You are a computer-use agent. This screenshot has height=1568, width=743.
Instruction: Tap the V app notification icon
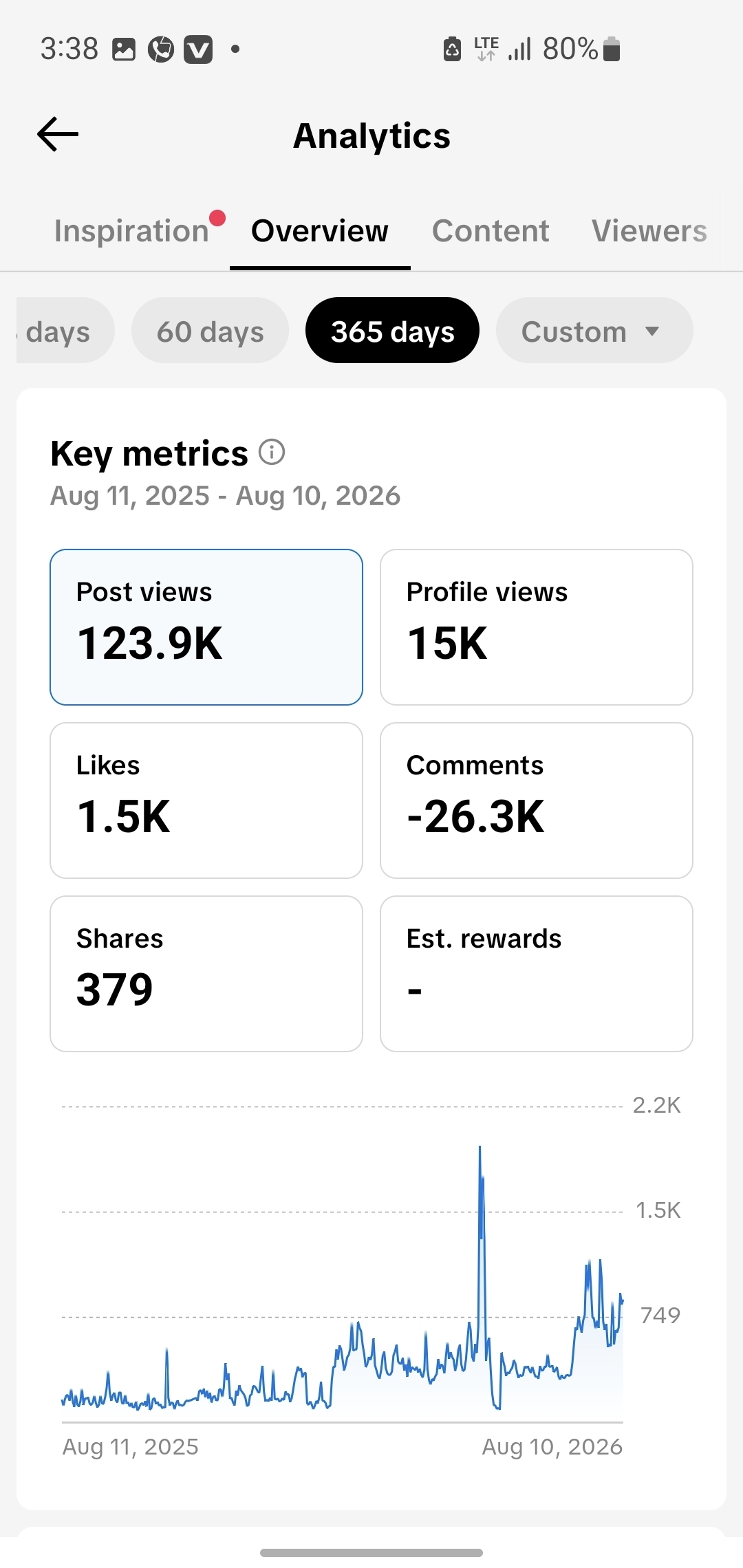click(198, 50)
